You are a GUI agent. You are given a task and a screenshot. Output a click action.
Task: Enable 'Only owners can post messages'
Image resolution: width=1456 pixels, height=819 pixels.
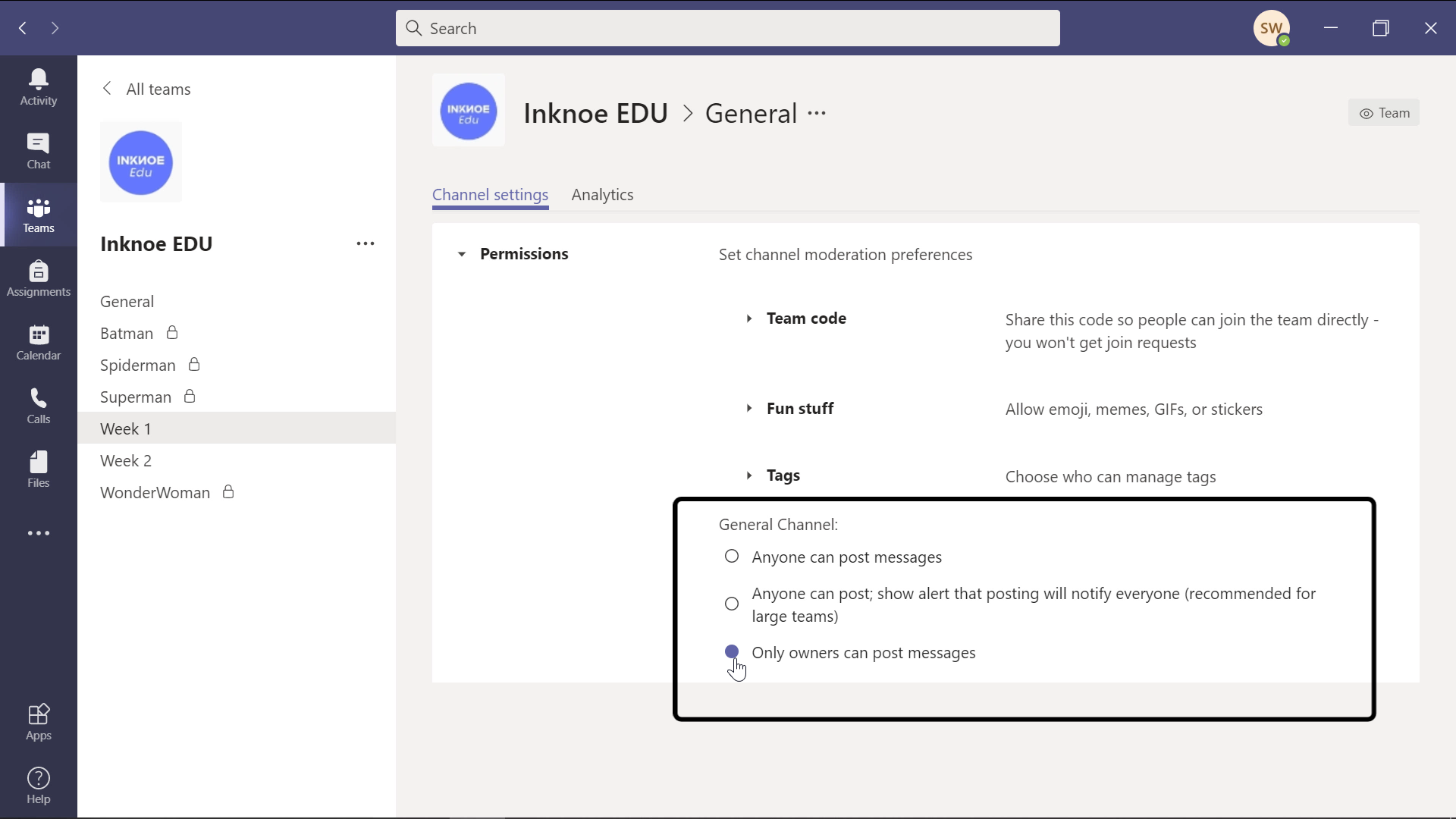pyautogui.click(x=732, y=651)
